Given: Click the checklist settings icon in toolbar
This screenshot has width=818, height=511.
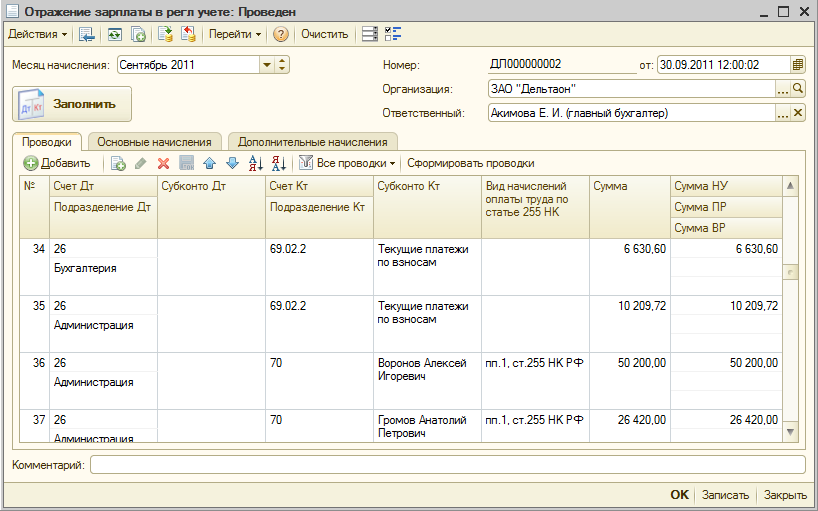Looking at the screenshot, I should click(392, 34).
